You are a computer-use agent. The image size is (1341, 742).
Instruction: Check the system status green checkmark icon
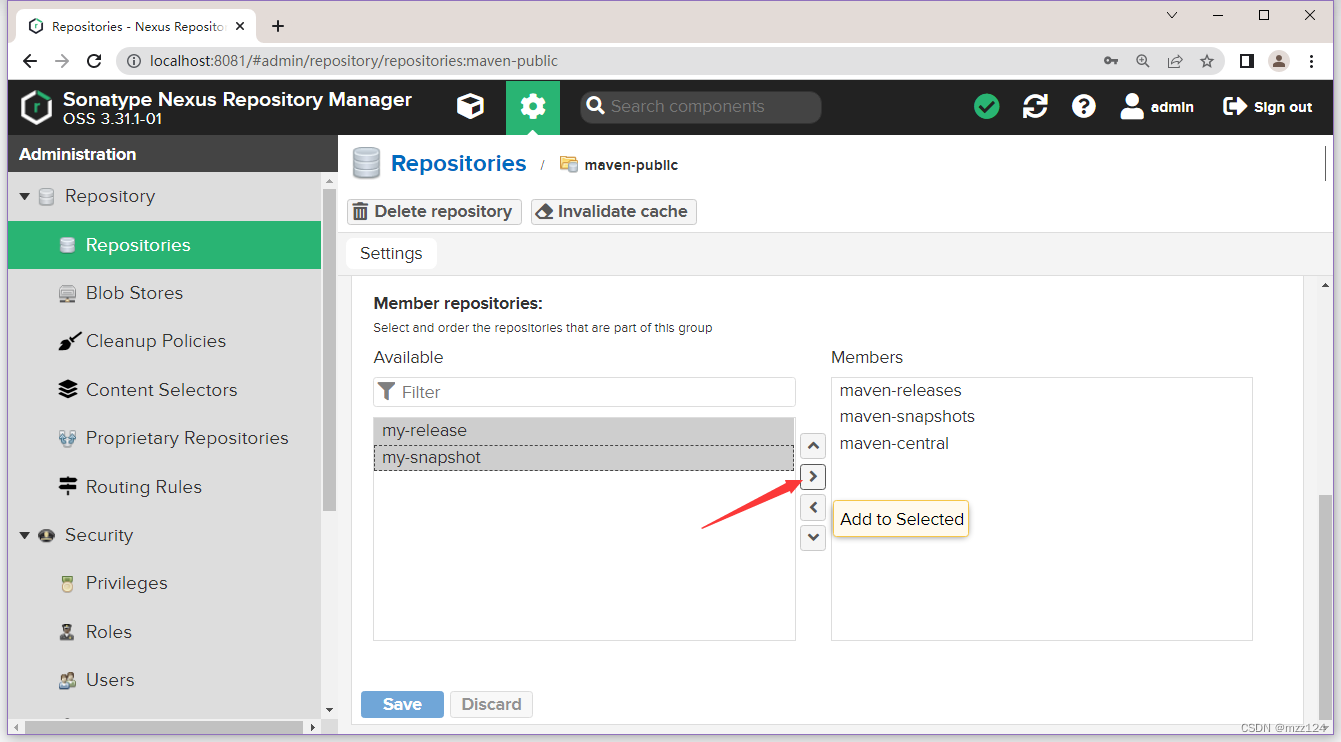[987, 107]
